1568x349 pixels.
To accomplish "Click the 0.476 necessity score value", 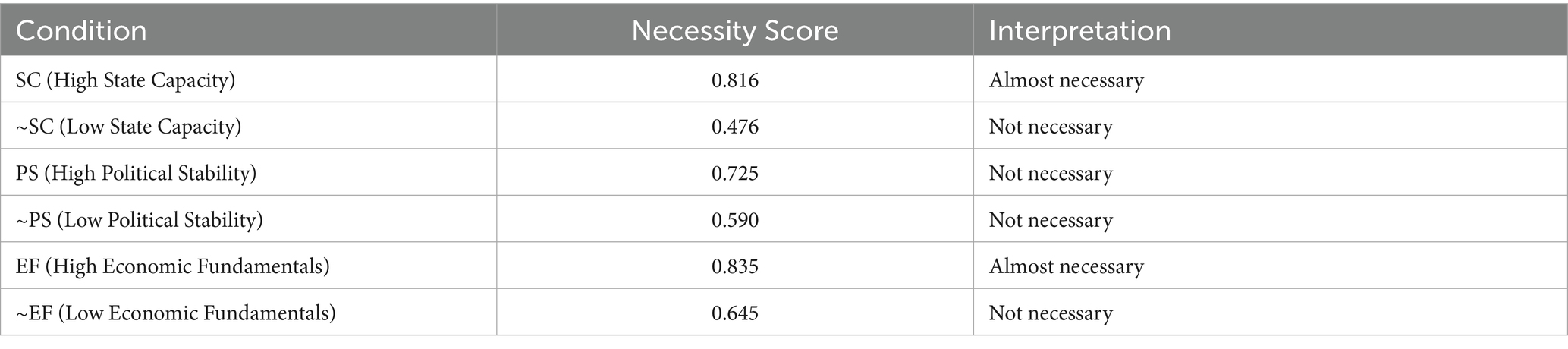I will click(734, 127).
